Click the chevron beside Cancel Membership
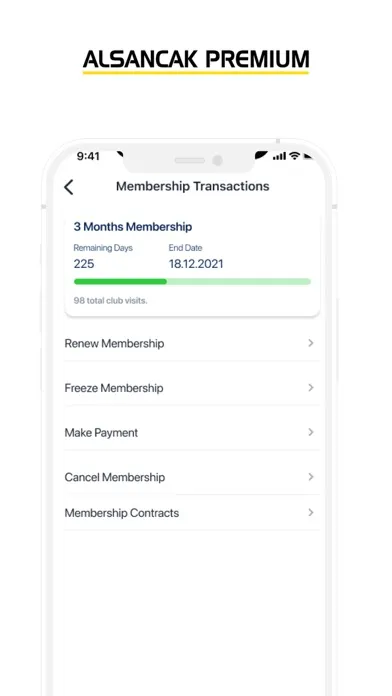 (311, 477)
